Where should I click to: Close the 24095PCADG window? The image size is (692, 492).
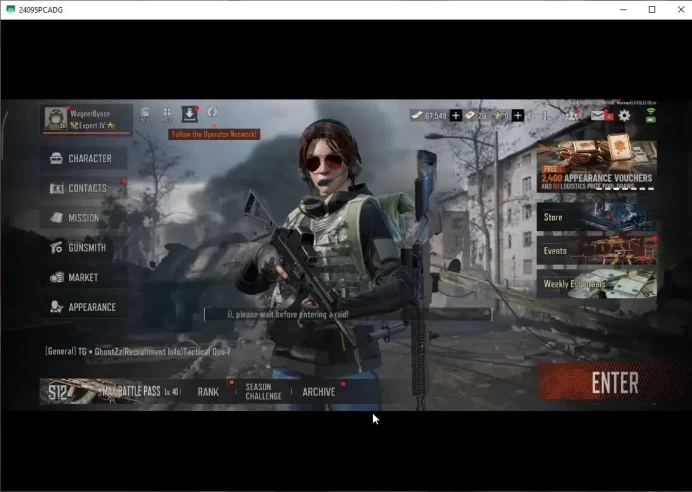(681, 9)
